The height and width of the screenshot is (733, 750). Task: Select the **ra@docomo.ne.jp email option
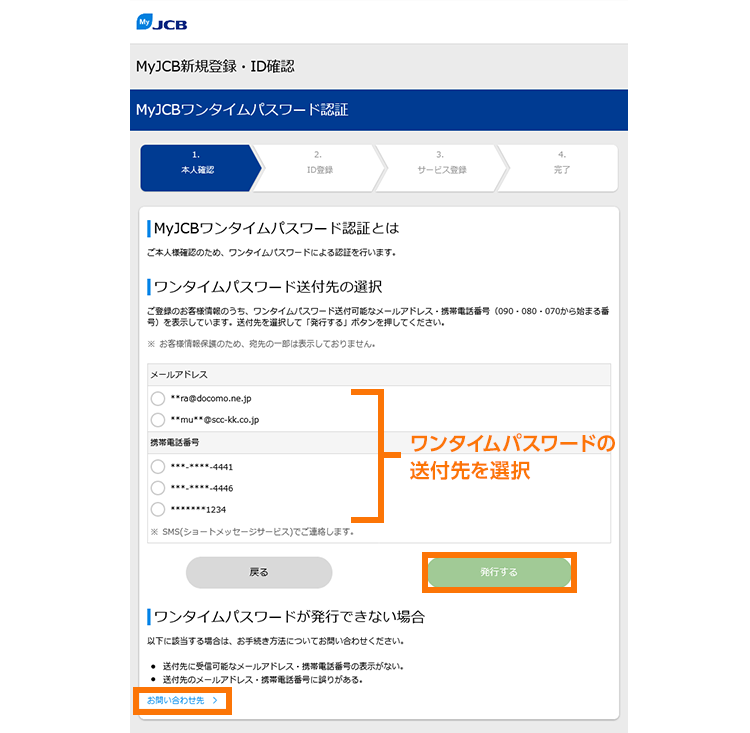point(158,398)
